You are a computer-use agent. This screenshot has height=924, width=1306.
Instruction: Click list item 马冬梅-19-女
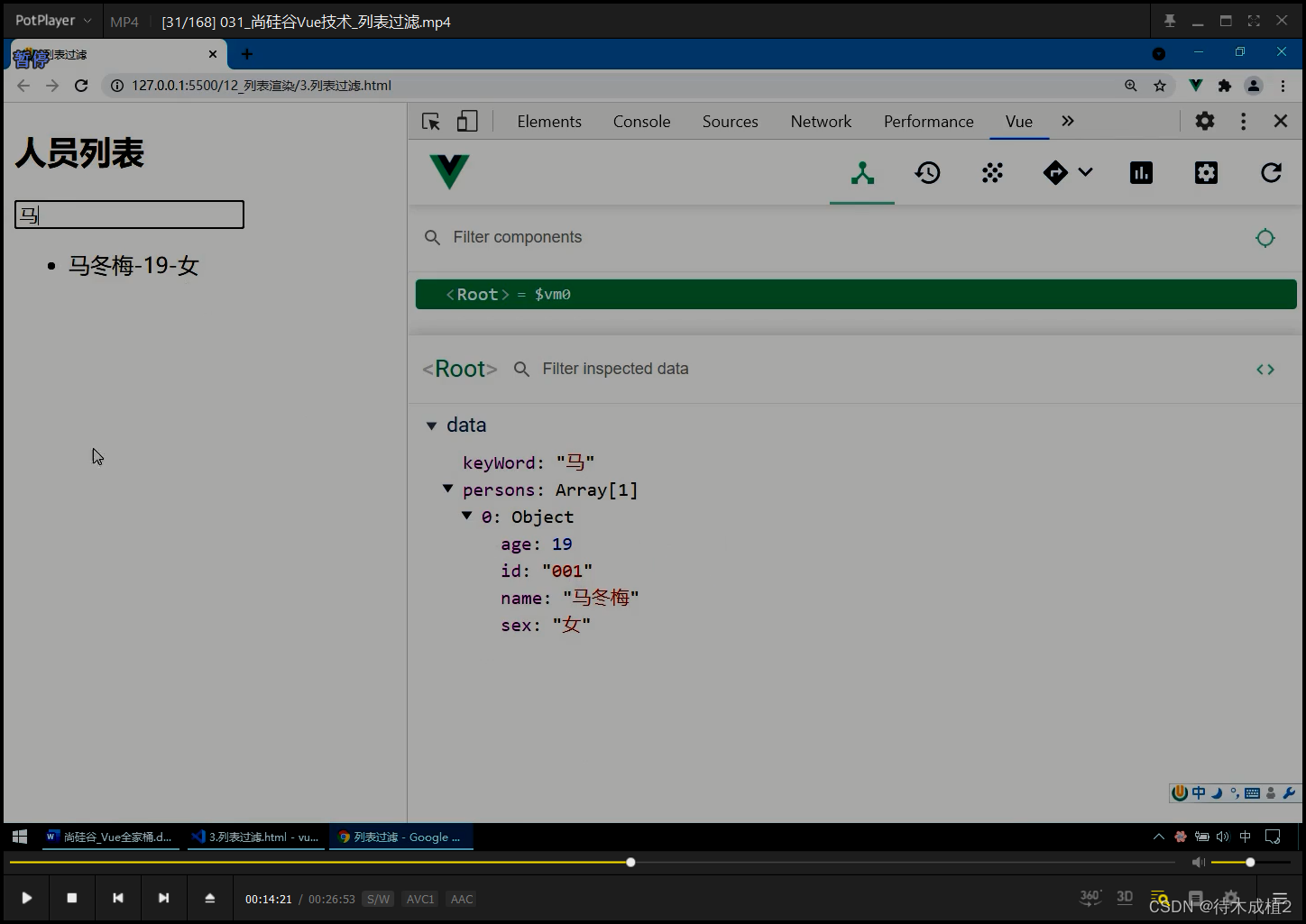[x=133, y=265]
